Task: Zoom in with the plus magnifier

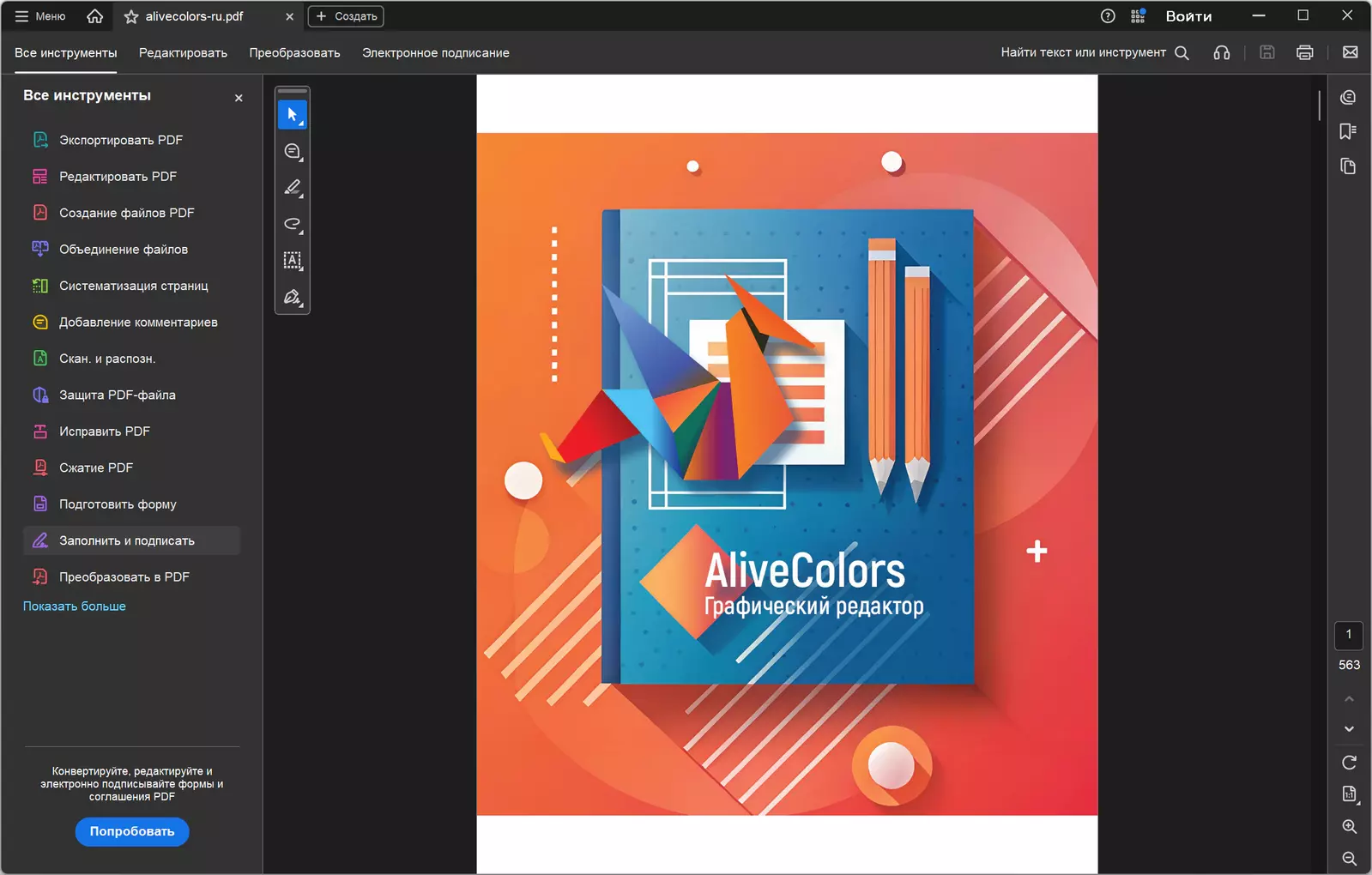Action: pyautogui.click(x=1349, y=827)
